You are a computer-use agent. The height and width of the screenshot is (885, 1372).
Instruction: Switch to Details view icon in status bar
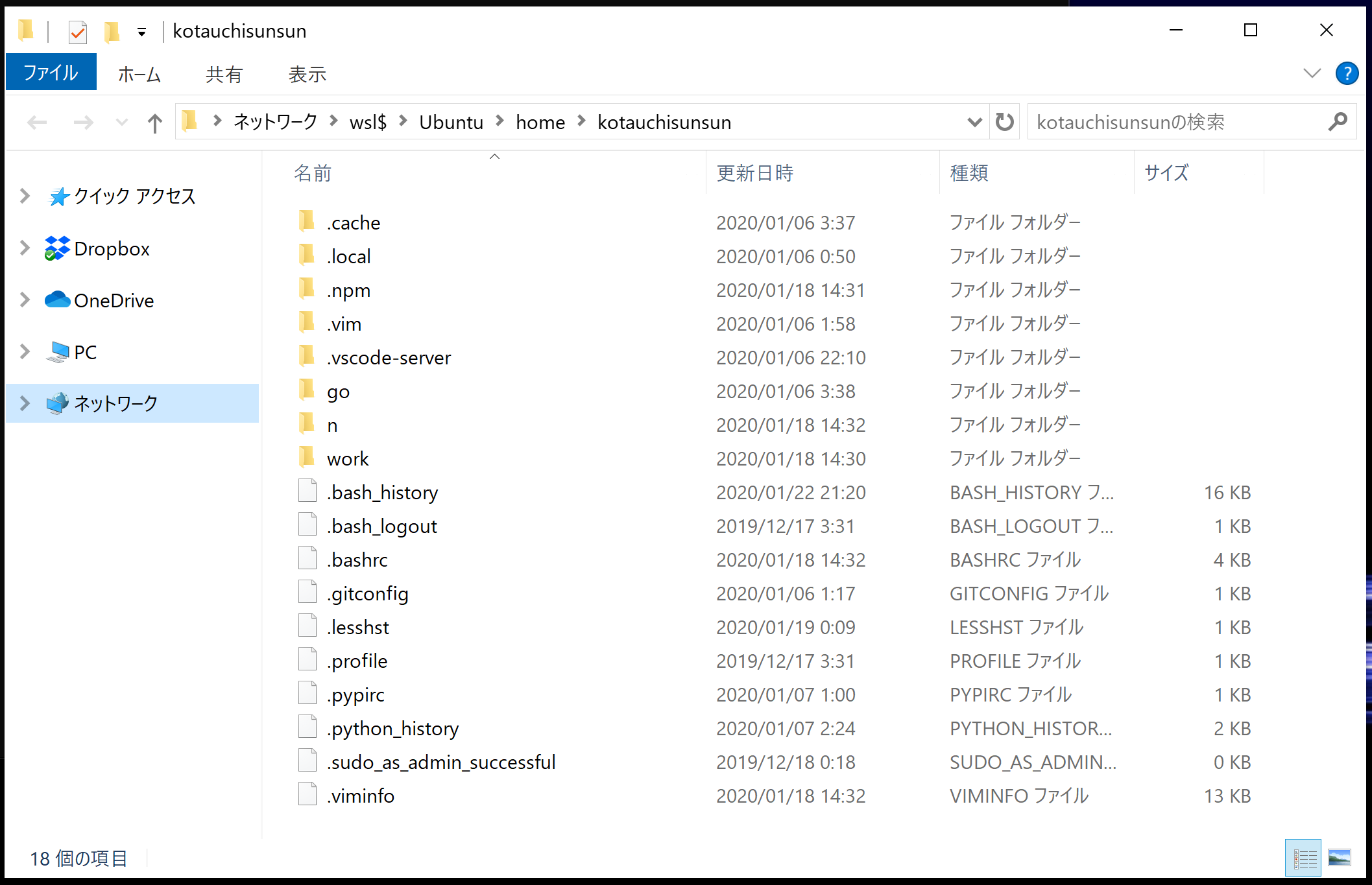coord(1304,858)
